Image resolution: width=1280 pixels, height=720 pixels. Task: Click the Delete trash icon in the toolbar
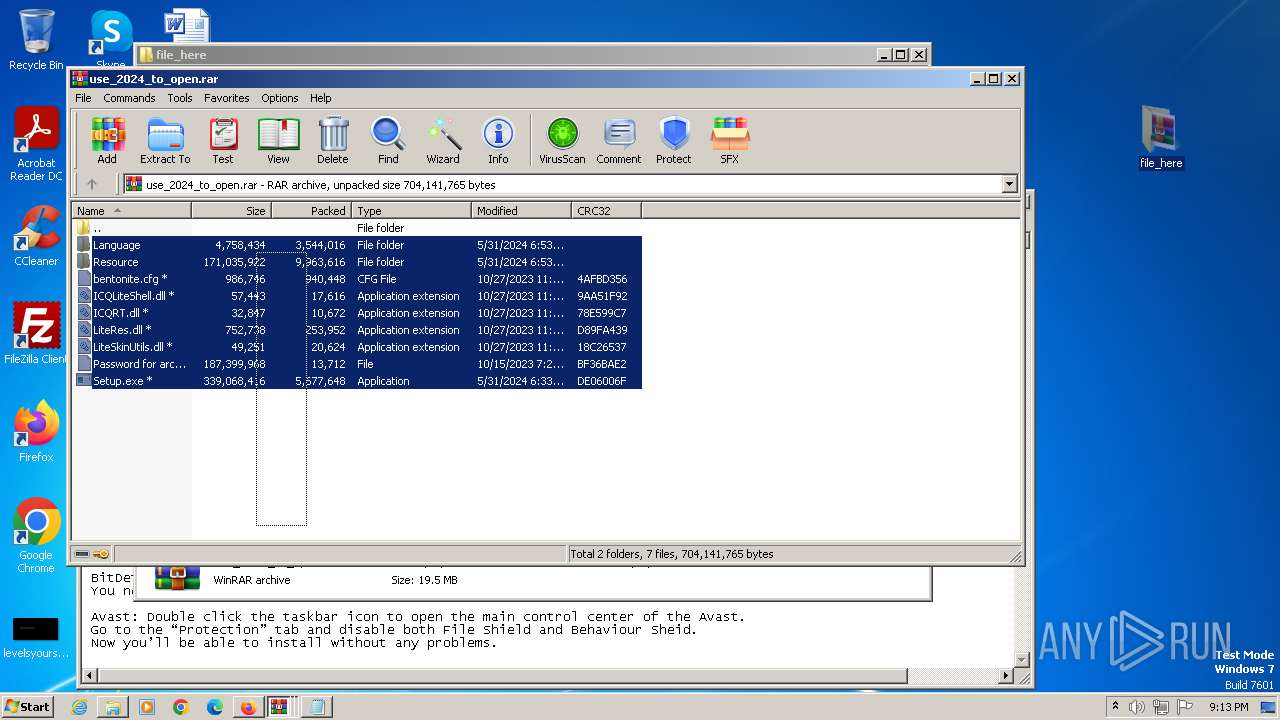pyautogui.click(x=333, y=140)
